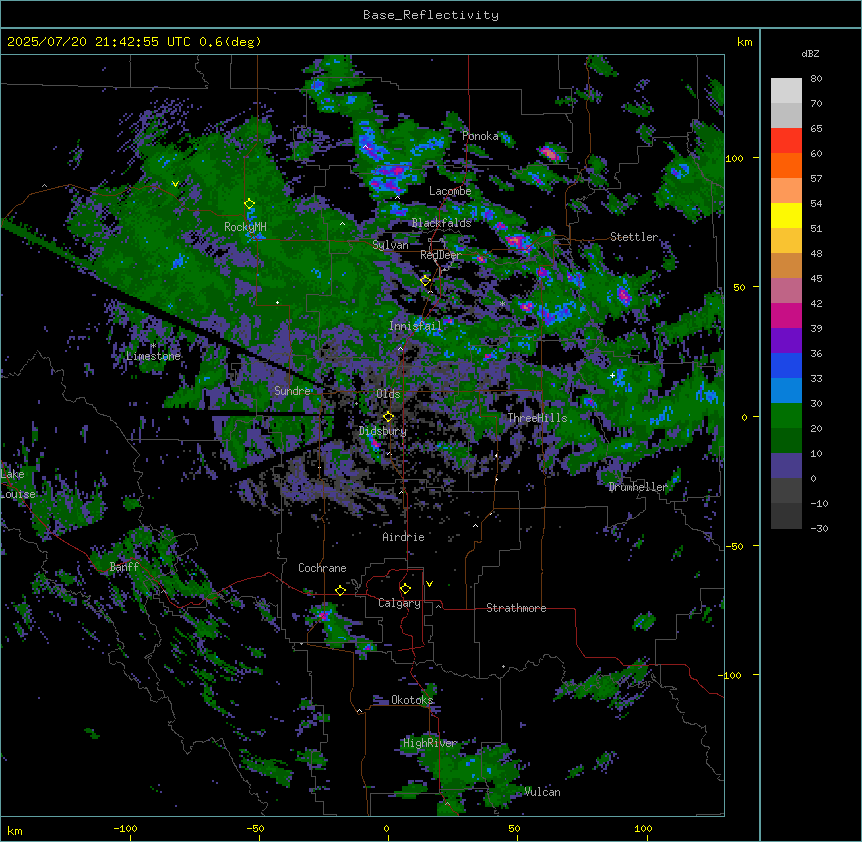The width and height of the screenshot is (862, 842).
Task: Click the yellow V marker east of Calgary
Action: click(429, 584)
